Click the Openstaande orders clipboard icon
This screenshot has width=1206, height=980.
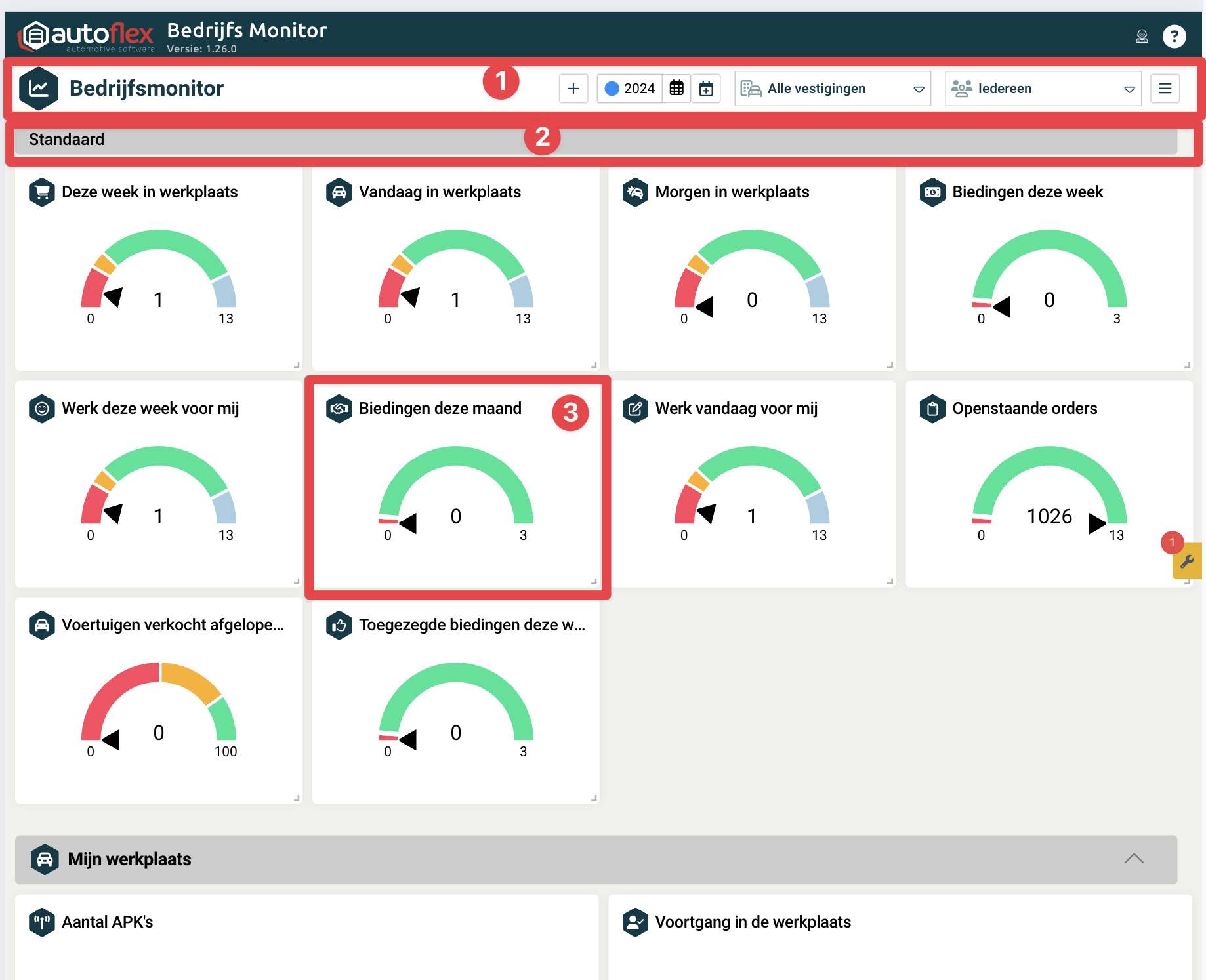(x=932, y=409)
